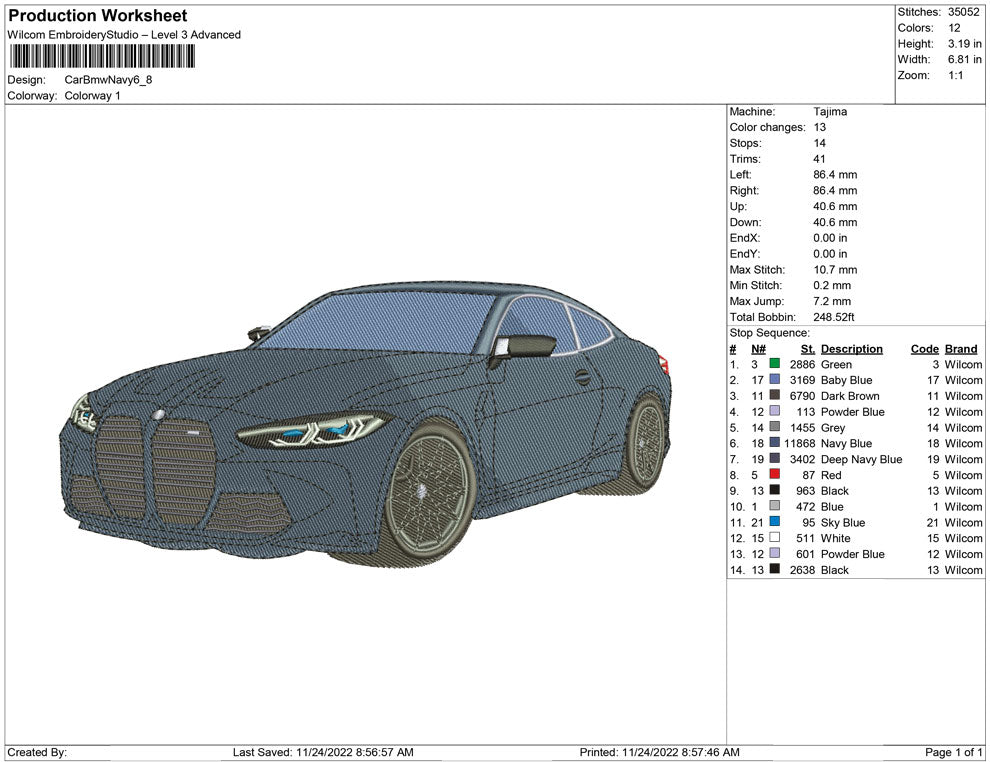
Task: Click the Production Worksheet title
Action: click(98, 16)
